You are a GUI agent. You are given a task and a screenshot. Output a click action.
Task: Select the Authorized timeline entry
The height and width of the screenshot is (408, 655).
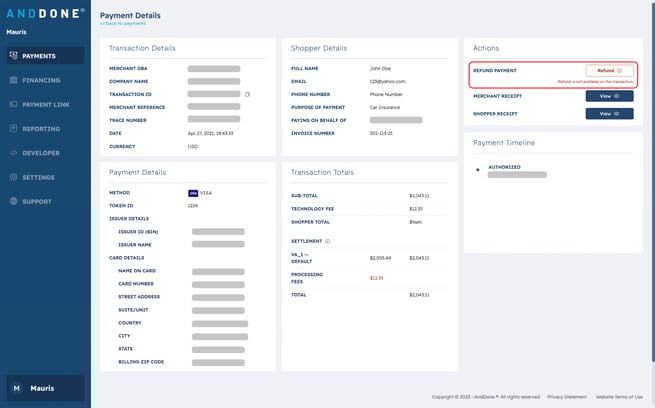coord(504,168)
